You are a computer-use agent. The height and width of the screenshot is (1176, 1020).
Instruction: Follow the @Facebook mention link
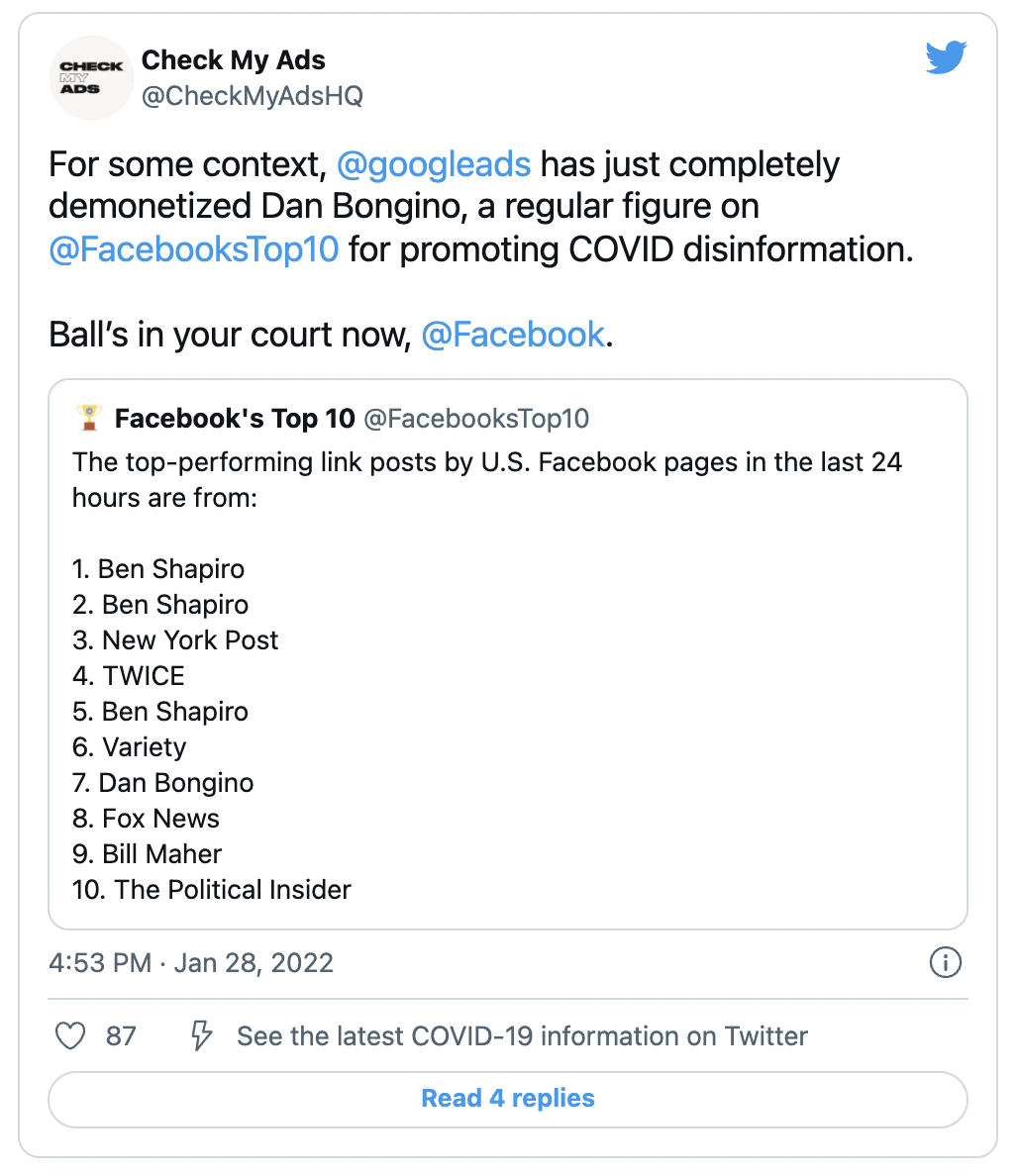[x=513, y=335]
